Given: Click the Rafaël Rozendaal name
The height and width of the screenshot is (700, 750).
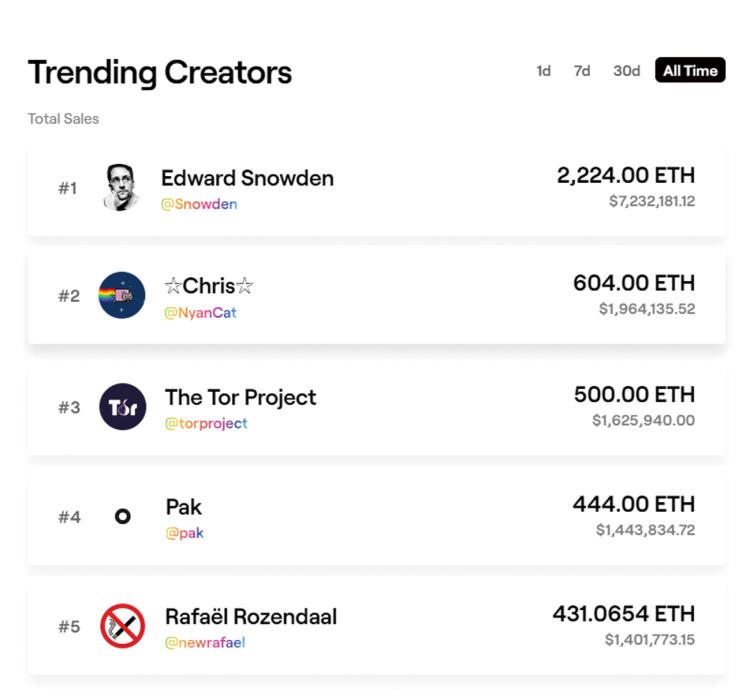Looking at the screenshot, I should pyautogui.click(x=251, y=616).
